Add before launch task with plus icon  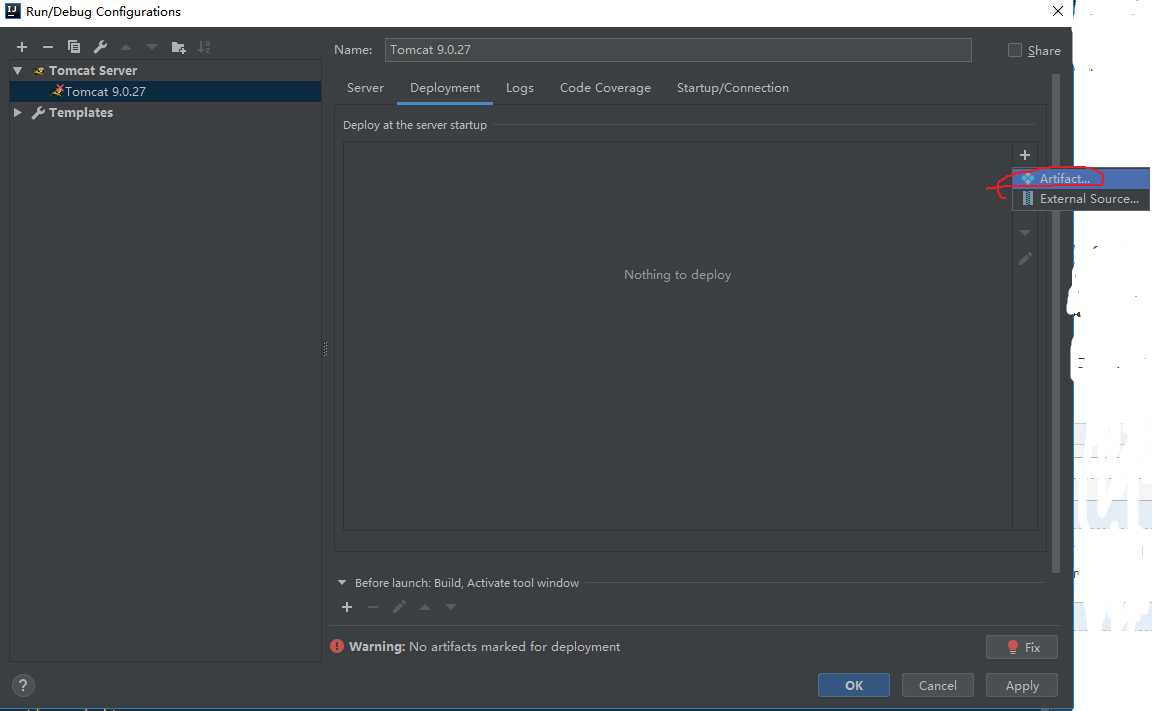coord(347,607)
